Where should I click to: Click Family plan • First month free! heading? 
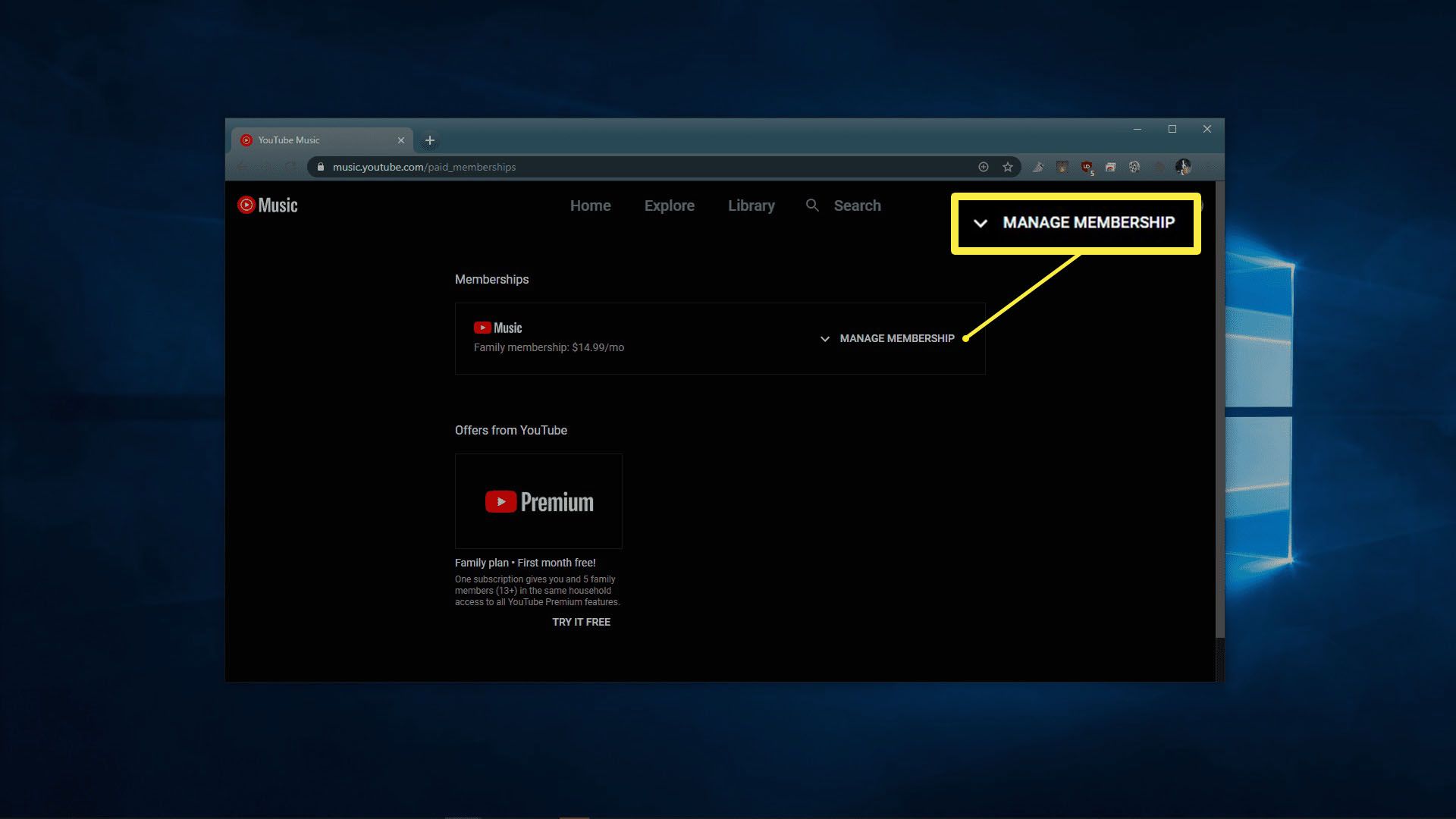click(525, 563)
